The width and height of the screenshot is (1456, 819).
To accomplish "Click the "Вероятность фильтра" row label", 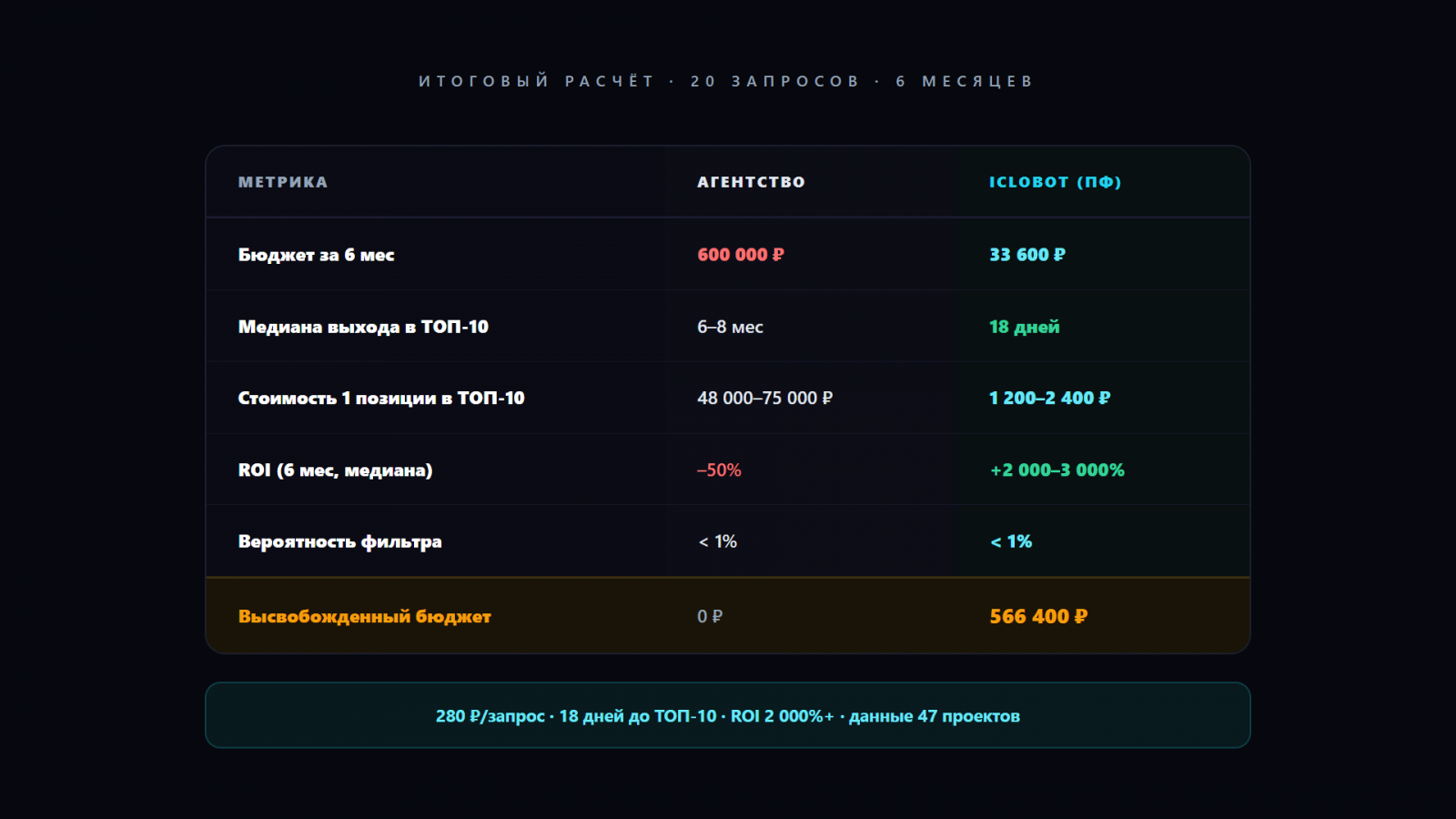I will click(x=339, y=541).
